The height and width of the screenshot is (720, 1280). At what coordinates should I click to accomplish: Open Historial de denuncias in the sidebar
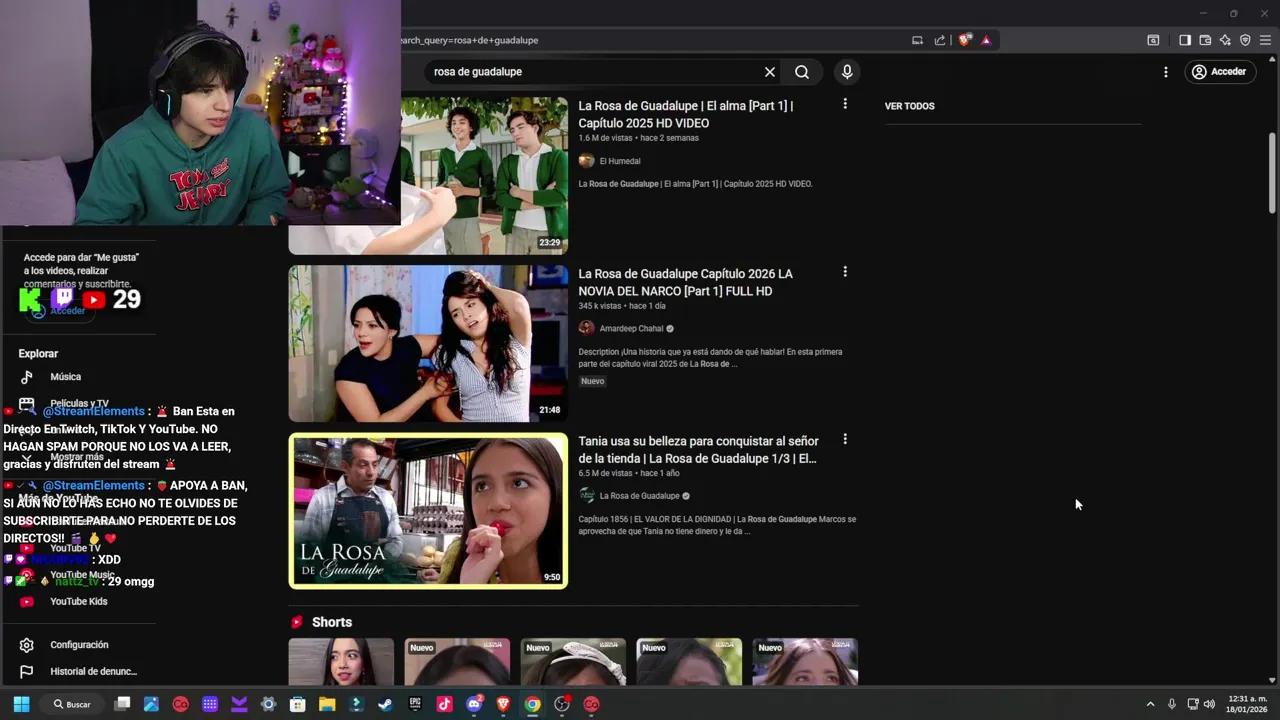point(94,672)
